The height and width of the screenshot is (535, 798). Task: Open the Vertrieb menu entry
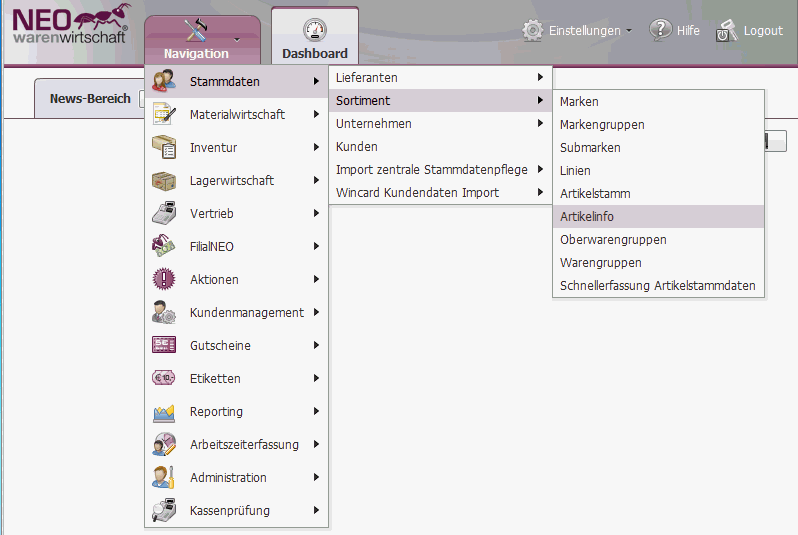(x=237, y=213)
